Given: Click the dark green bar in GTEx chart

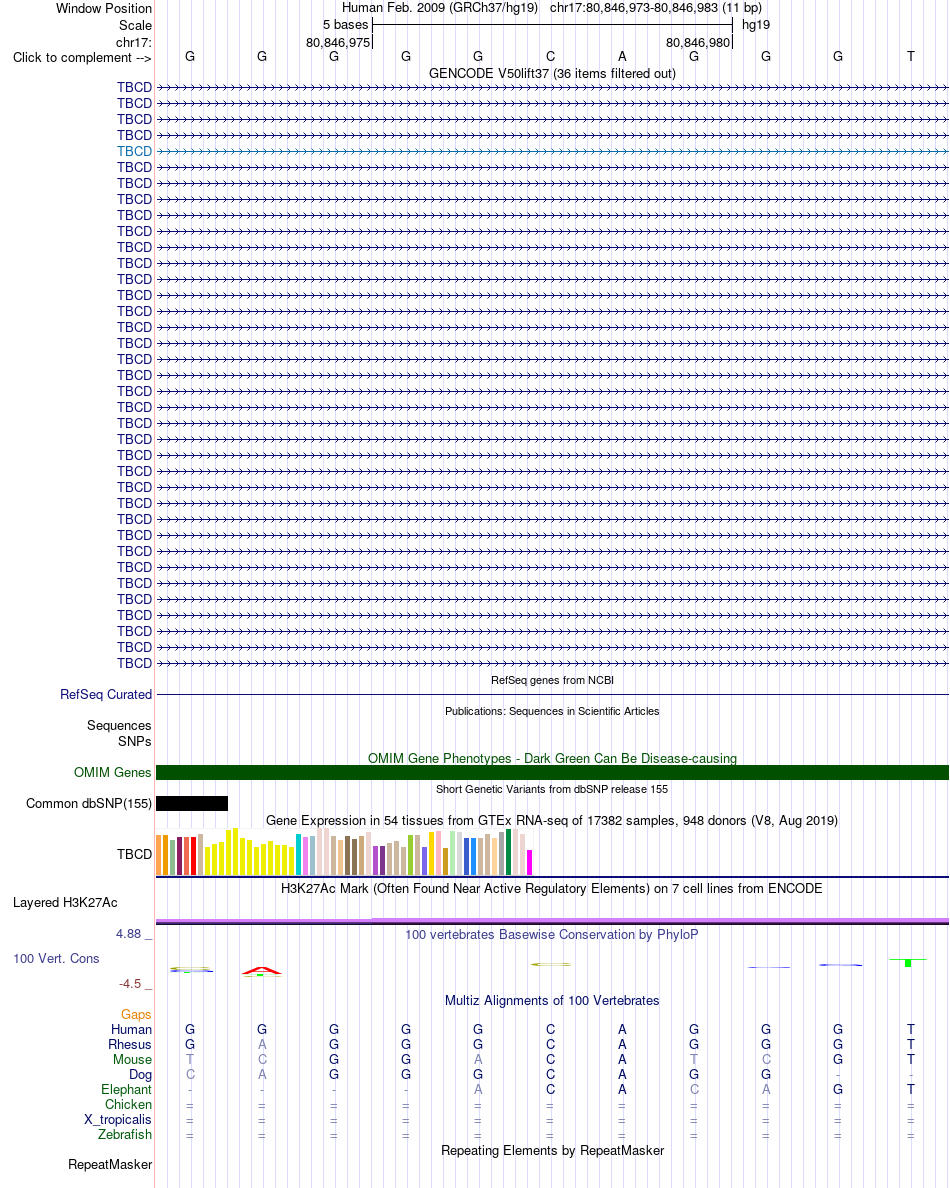Looking at the screenshot, I should (509, 852).
